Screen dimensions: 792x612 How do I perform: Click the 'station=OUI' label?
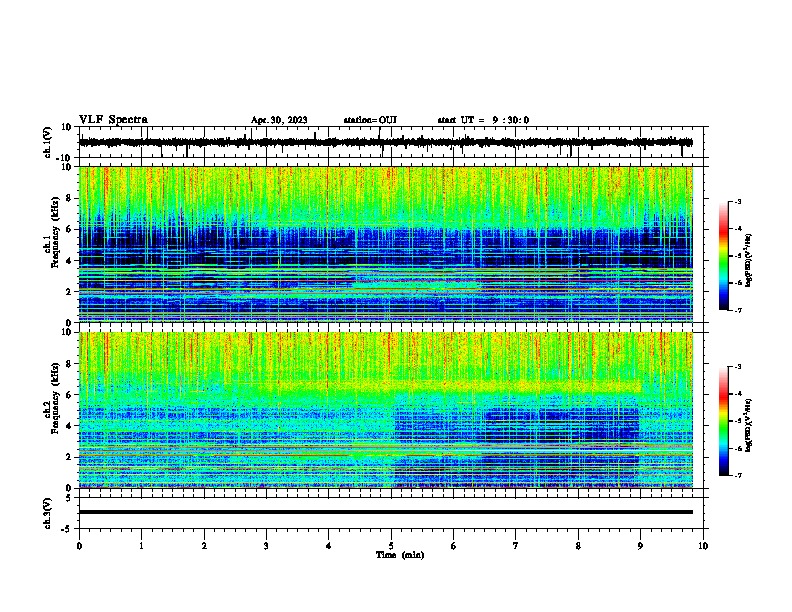(370, 120)
